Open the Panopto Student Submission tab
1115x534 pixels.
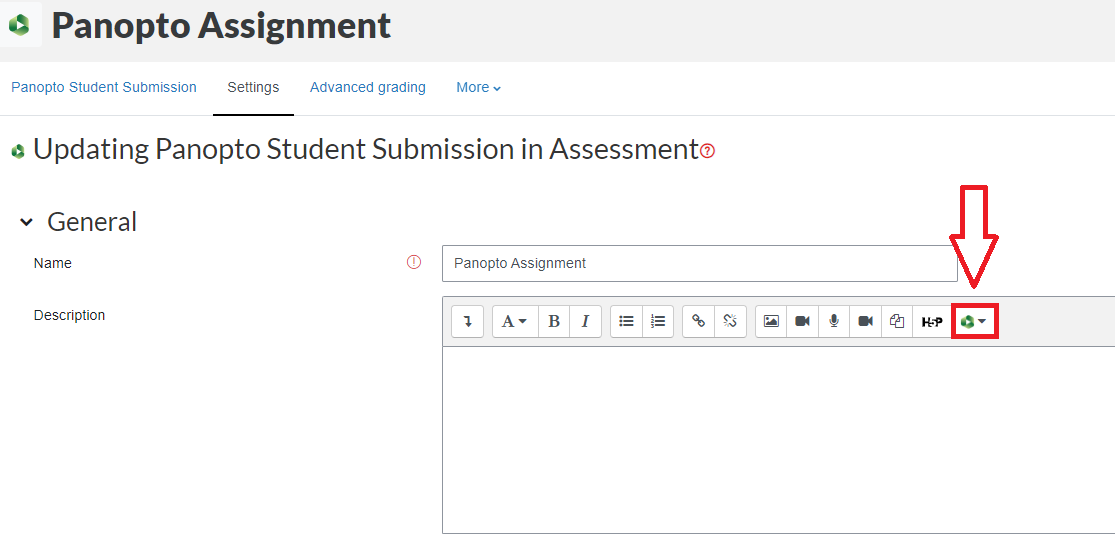(x=104, y=87)
